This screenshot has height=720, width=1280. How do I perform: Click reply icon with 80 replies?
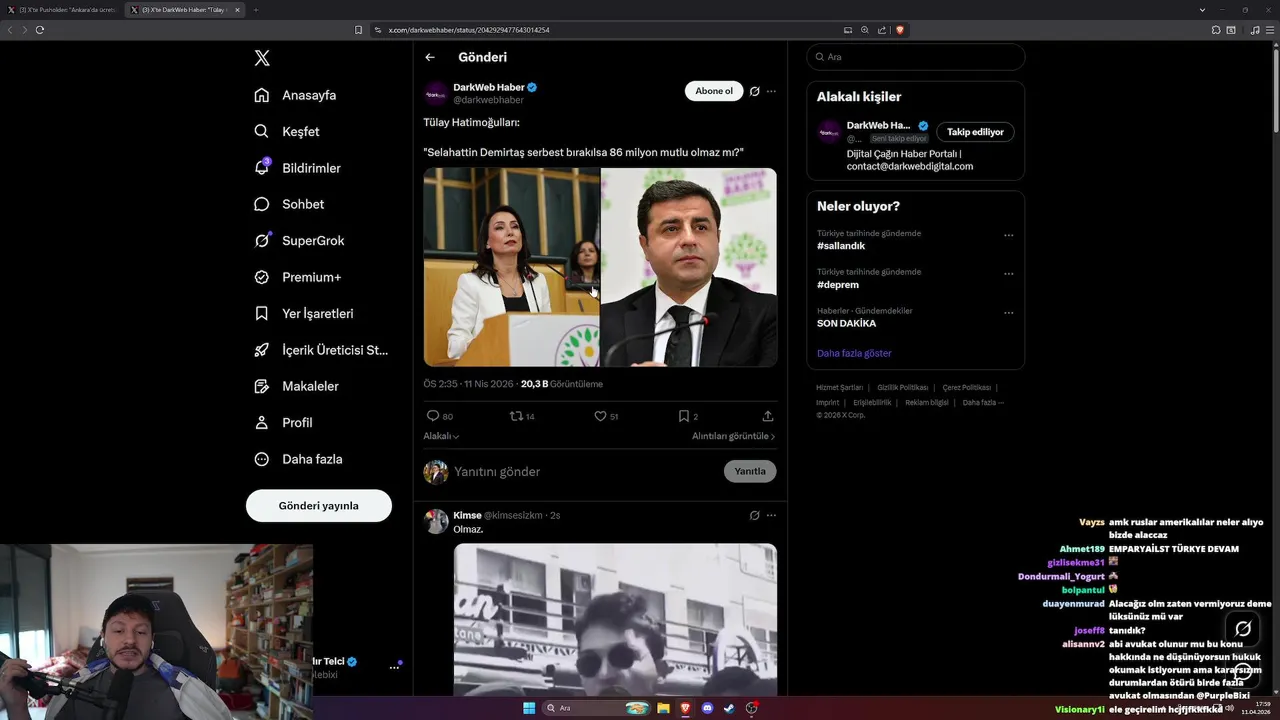pyautogui.click(x=433, y=416)
